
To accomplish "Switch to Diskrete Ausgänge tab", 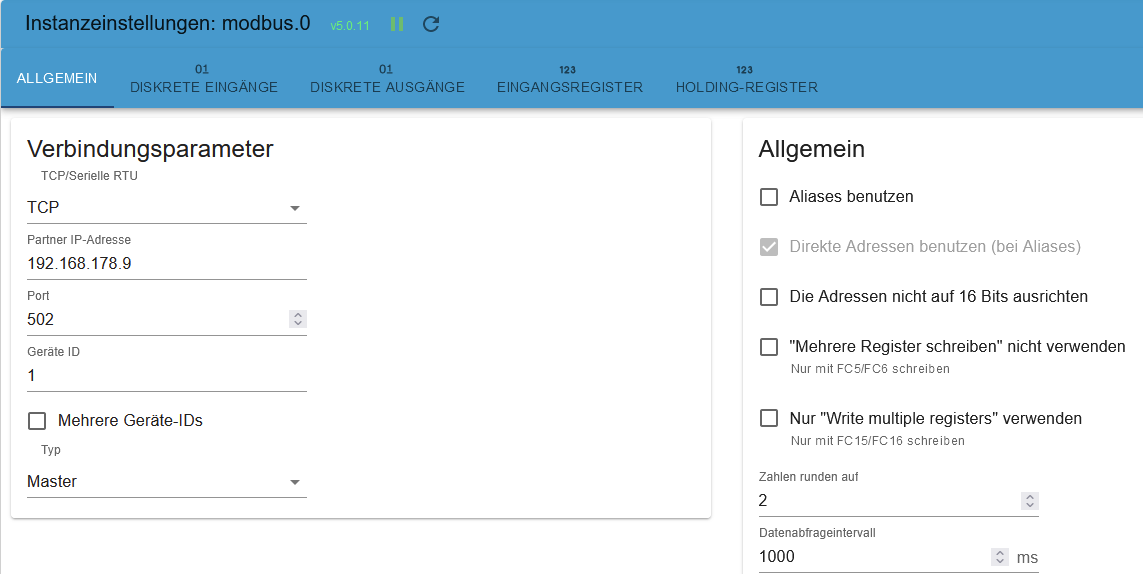I will pyautogui.click(x=387, y=80).
